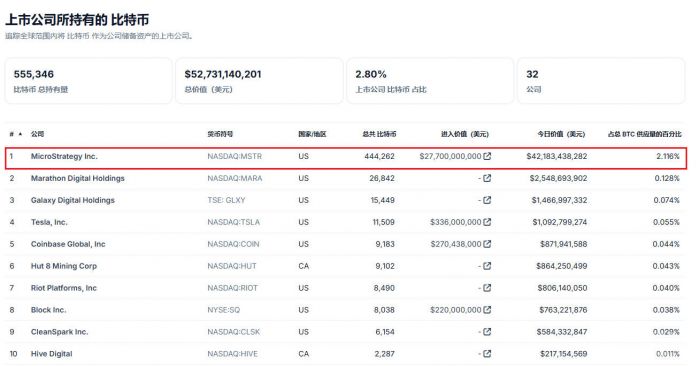This screenshot has width=699, height=366.
Task: Open external link icon in Tesla row
Action: 487,222
